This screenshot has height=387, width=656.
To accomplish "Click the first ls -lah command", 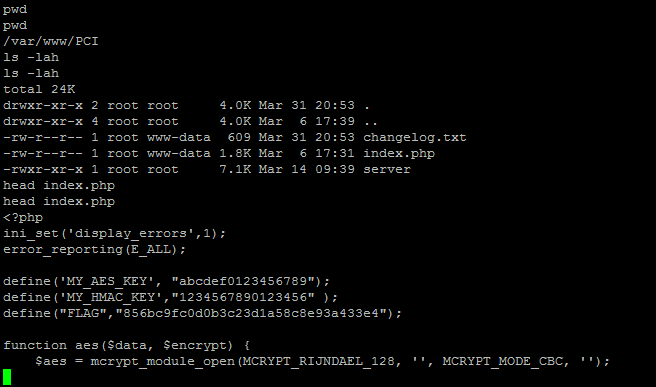I will 31,57.
